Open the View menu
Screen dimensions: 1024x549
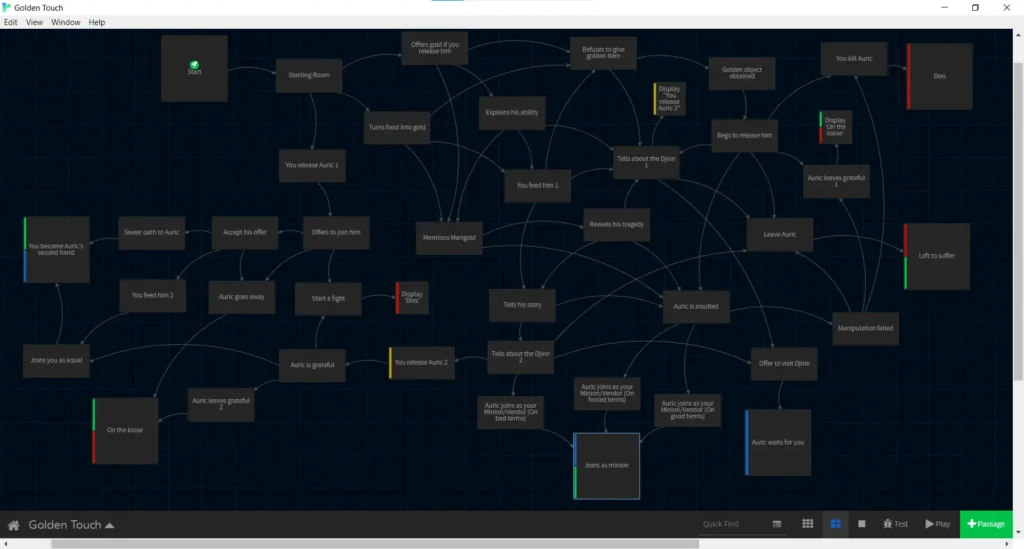tap(34, 22)
